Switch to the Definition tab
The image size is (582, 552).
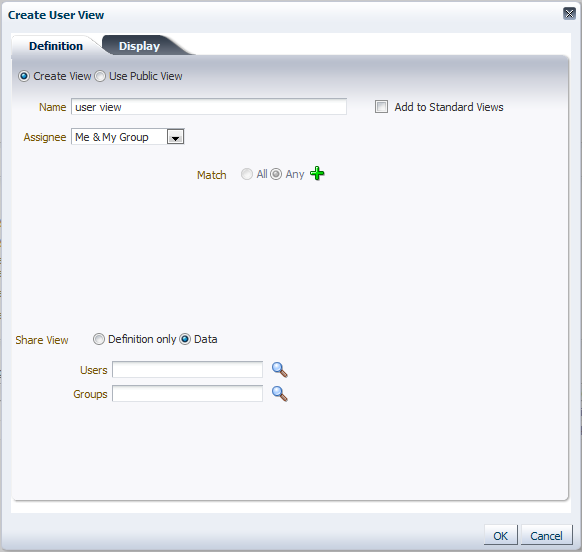point(56,46)
